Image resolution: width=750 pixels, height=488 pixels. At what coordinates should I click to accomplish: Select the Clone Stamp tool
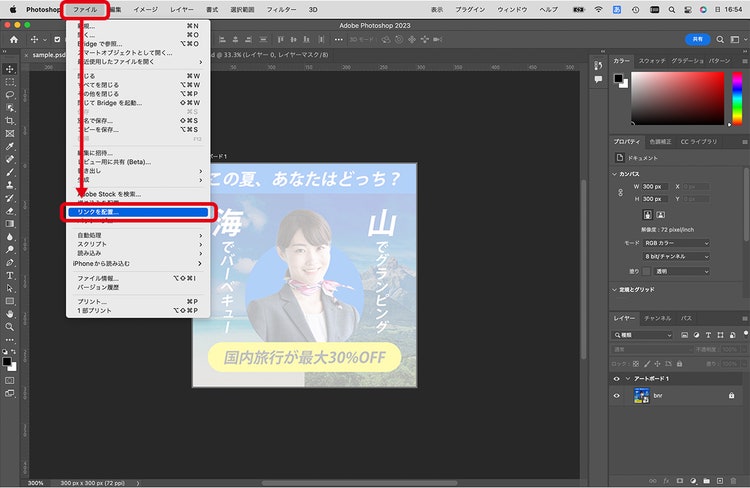point(10,185)
